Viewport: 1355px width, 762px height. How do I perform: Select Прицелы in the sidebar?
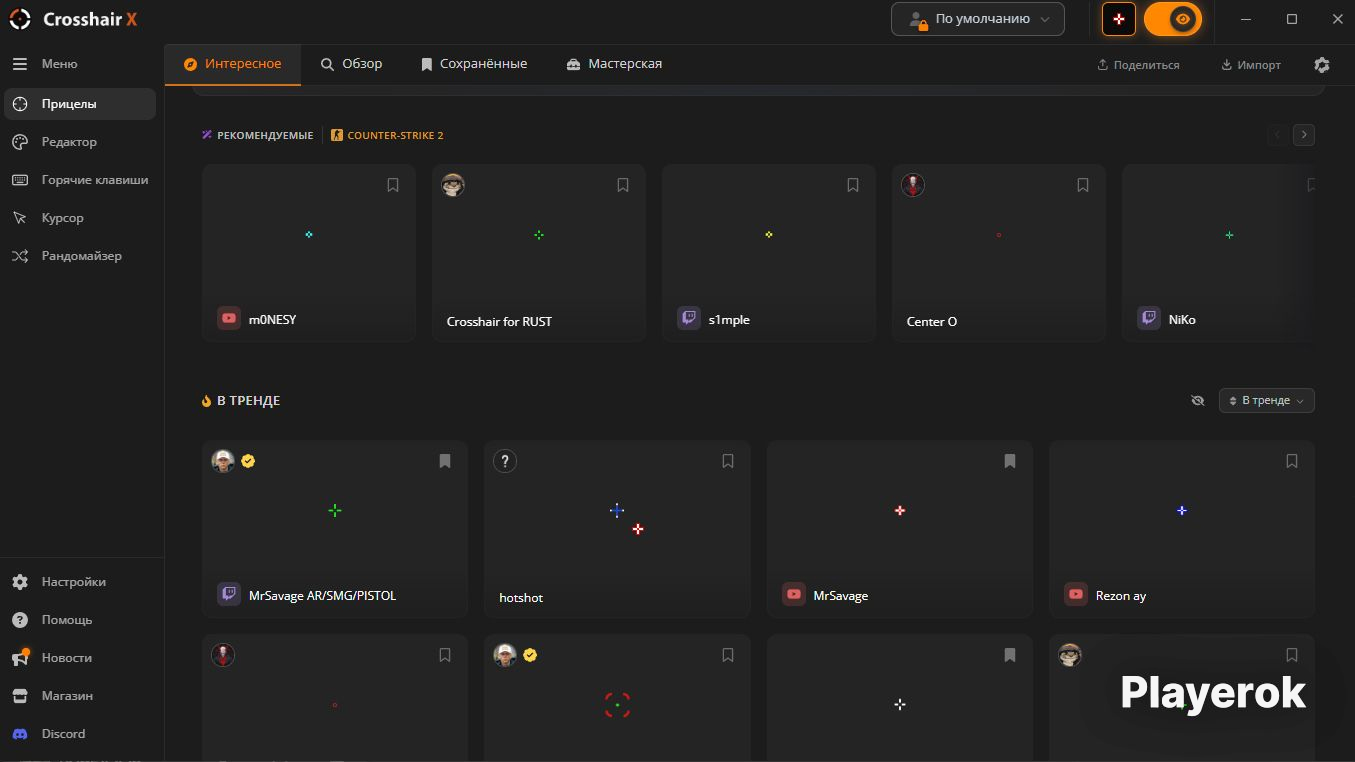click(80, 104)
